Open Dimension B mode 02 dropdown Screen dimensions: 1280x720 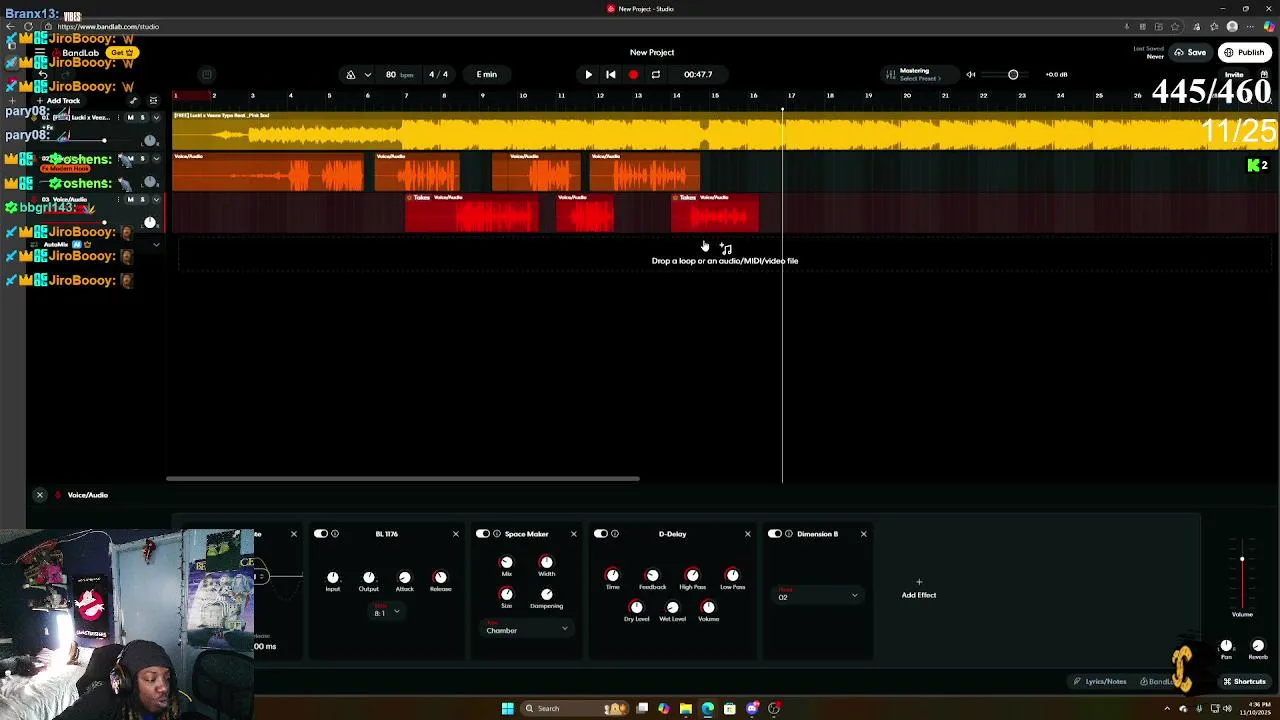click(x=818, y=596)
